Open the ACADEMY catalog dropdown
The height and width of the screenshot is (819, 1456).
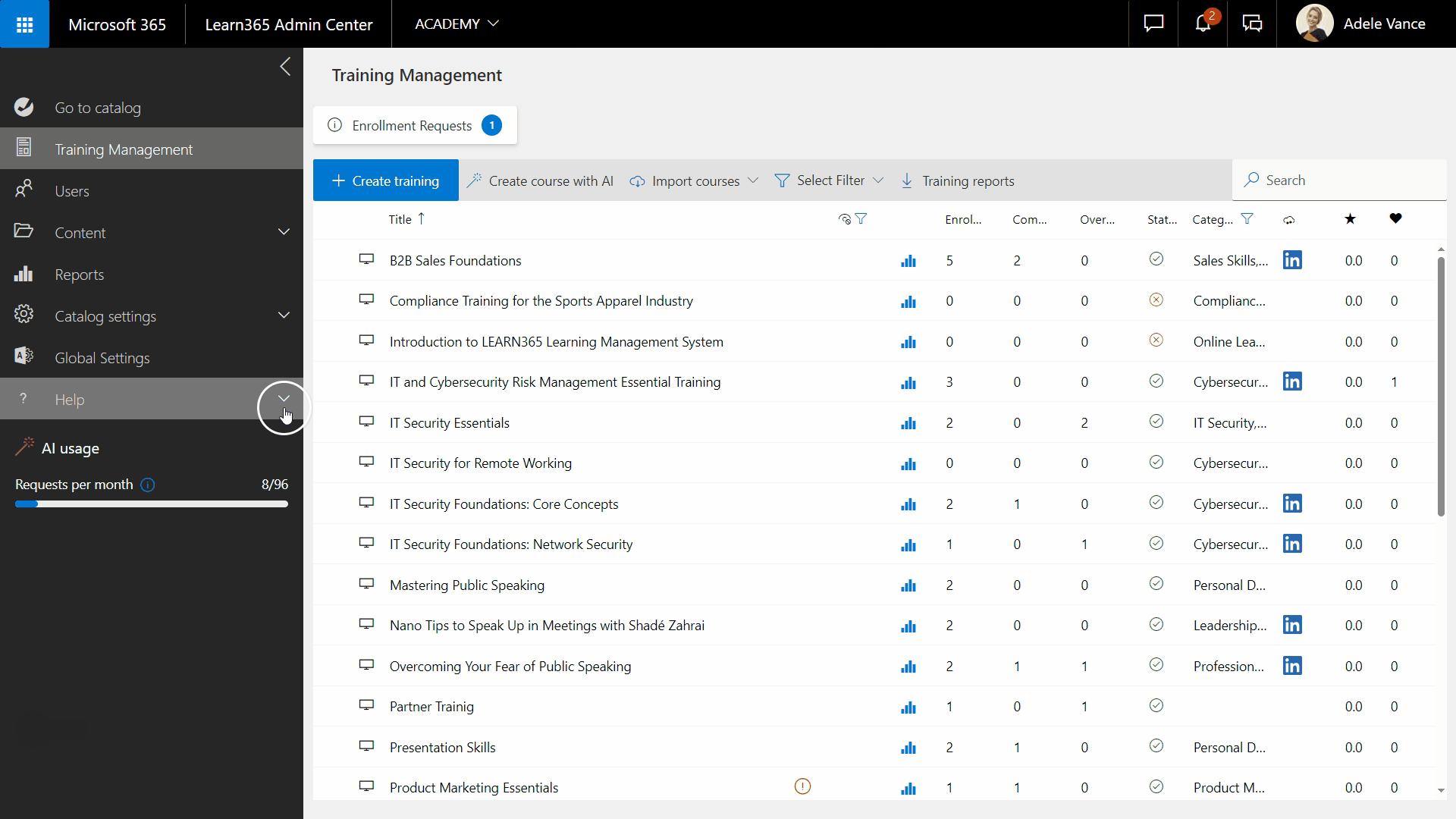point(457,24)
